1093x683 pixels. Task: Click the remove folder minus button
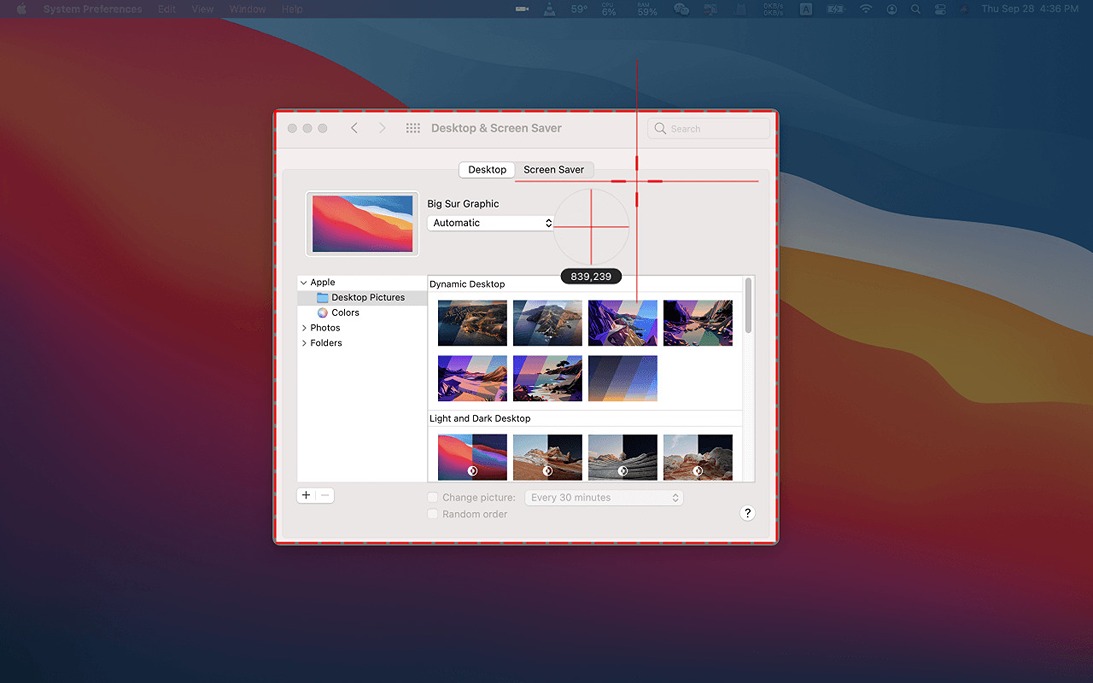(323, 494)
